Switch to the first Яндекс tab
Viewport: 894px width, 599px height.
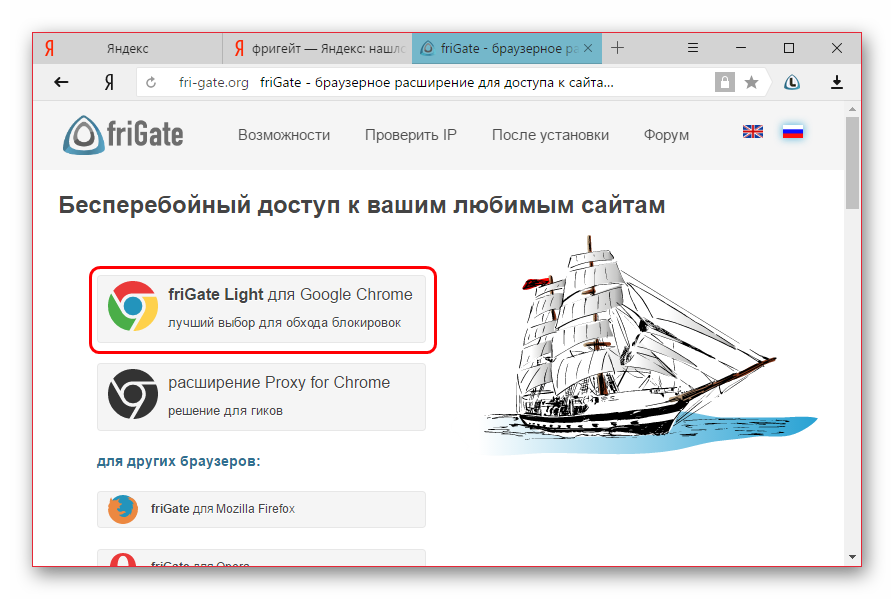point(127,48)
